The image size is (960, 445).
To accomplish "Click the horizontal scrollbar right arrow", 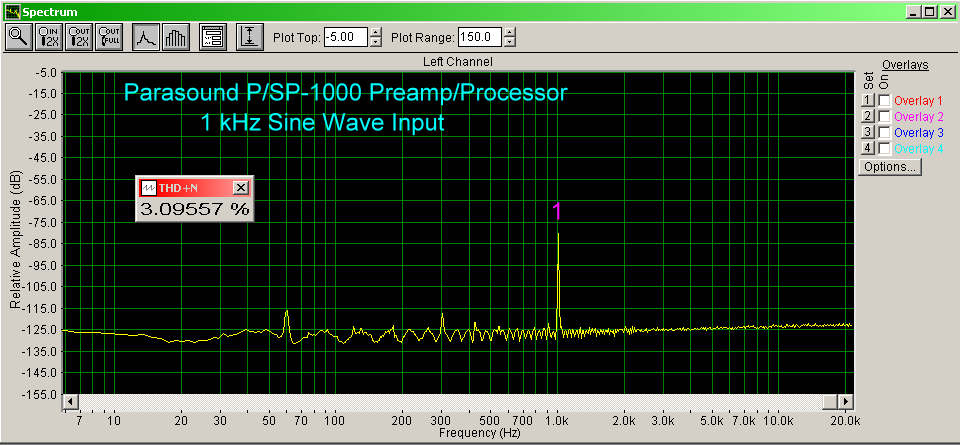I will pyautogui.click(x=846, y=402).
